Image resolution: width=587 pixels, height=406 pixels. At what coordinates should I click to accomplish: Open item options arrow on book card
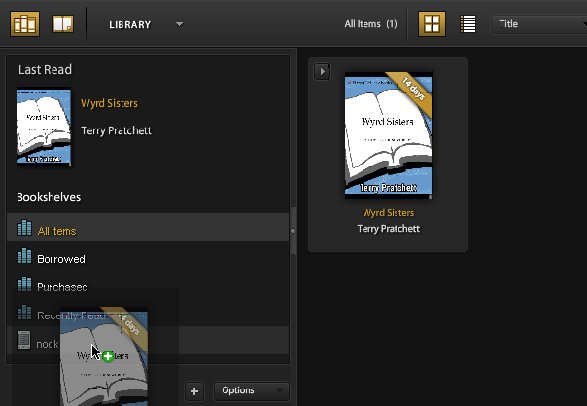[322, 71]
